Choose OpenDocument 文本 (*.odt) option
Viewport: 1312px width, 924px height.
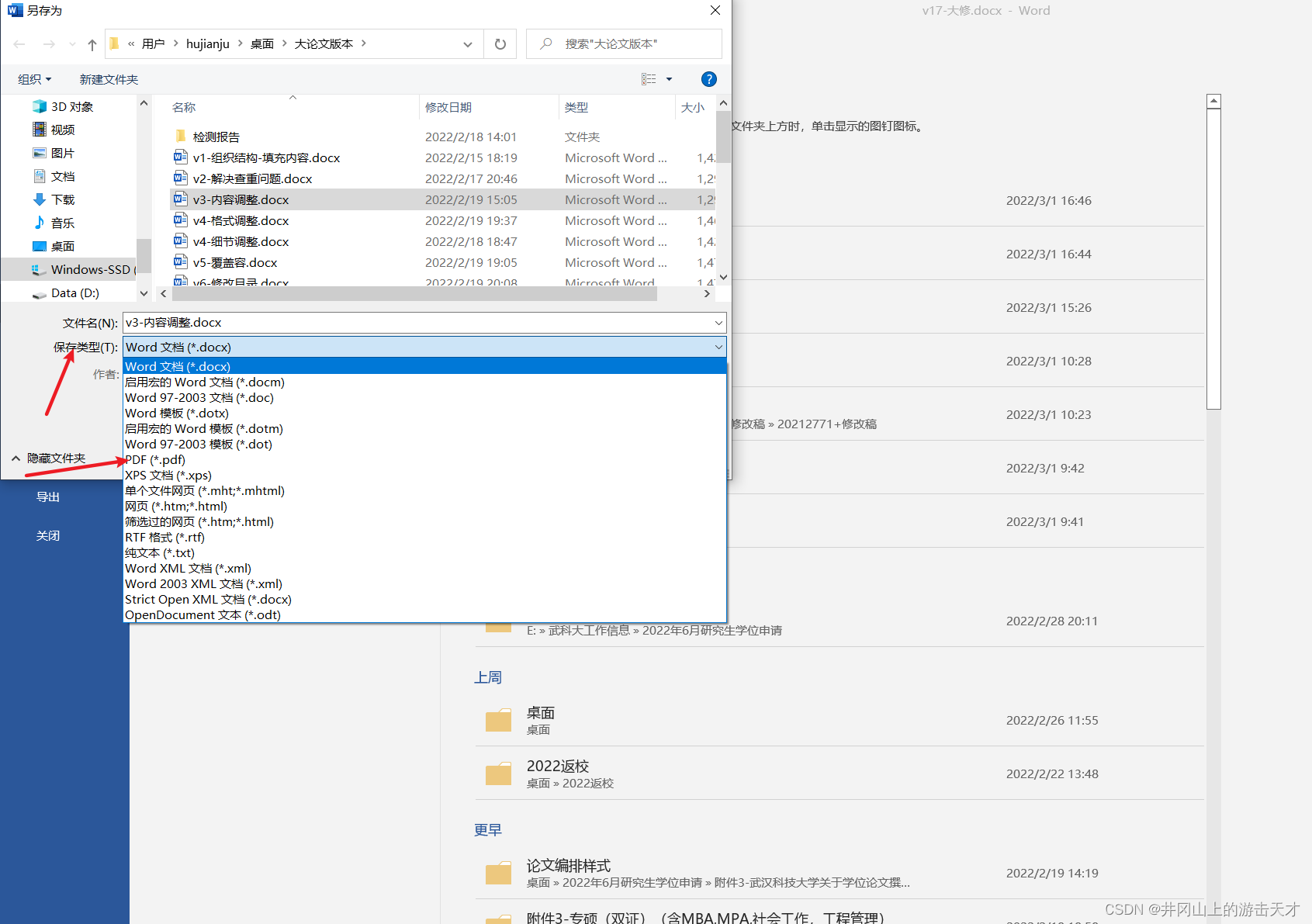coord(425,614)
